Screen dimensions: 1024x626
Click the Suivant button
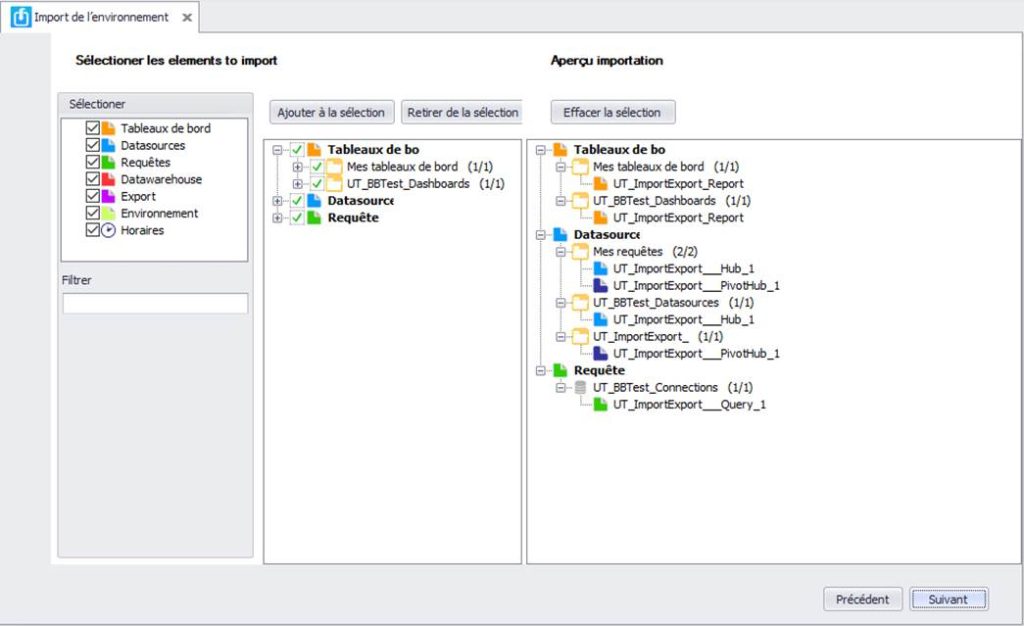(948, 599)
